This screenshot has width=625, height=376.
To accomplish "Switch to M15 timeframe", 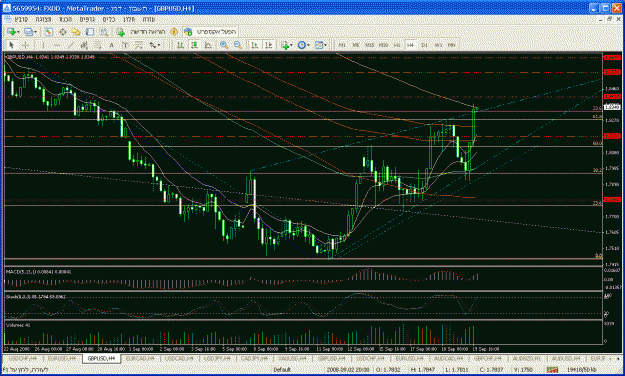I will coord(369,45).
